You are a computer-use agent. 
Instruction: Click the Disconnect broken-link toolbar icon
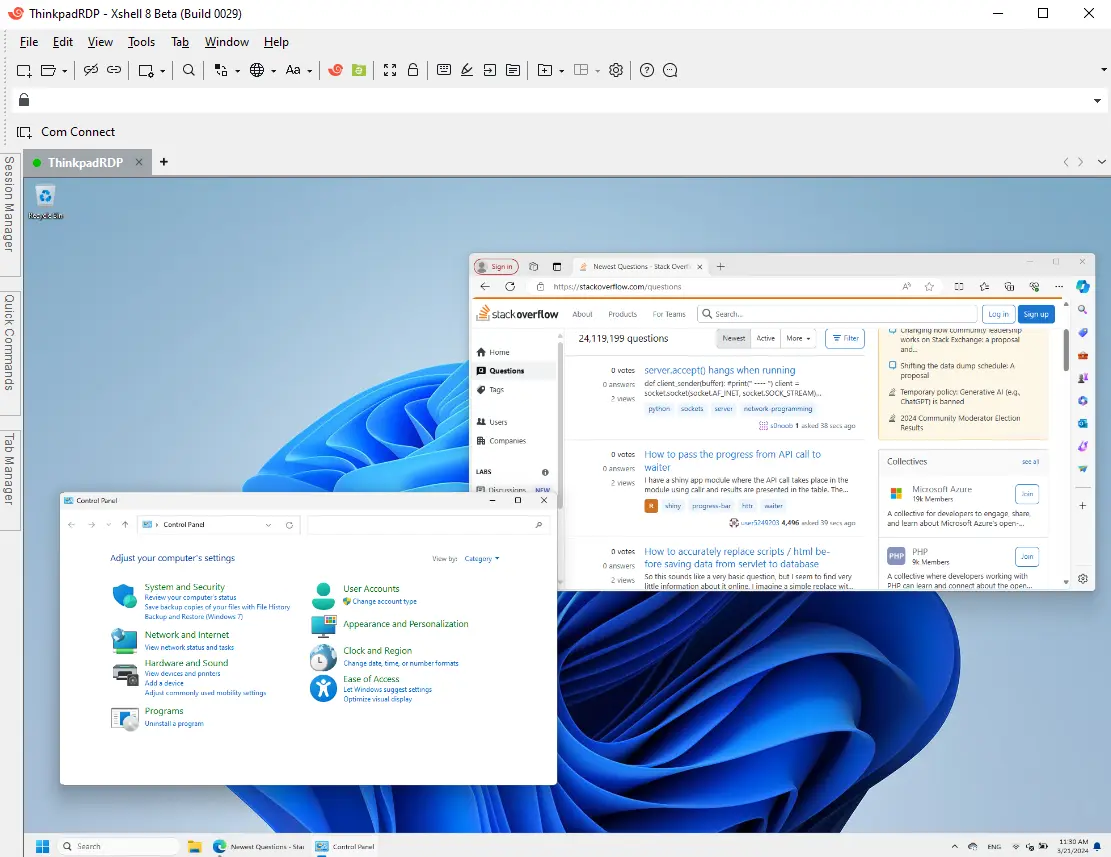91,70
